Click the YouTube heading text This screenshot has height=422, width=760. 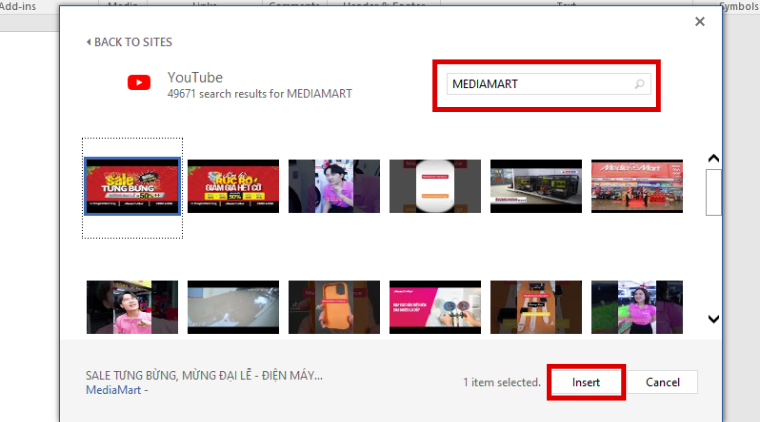click(x=195, y=78)
